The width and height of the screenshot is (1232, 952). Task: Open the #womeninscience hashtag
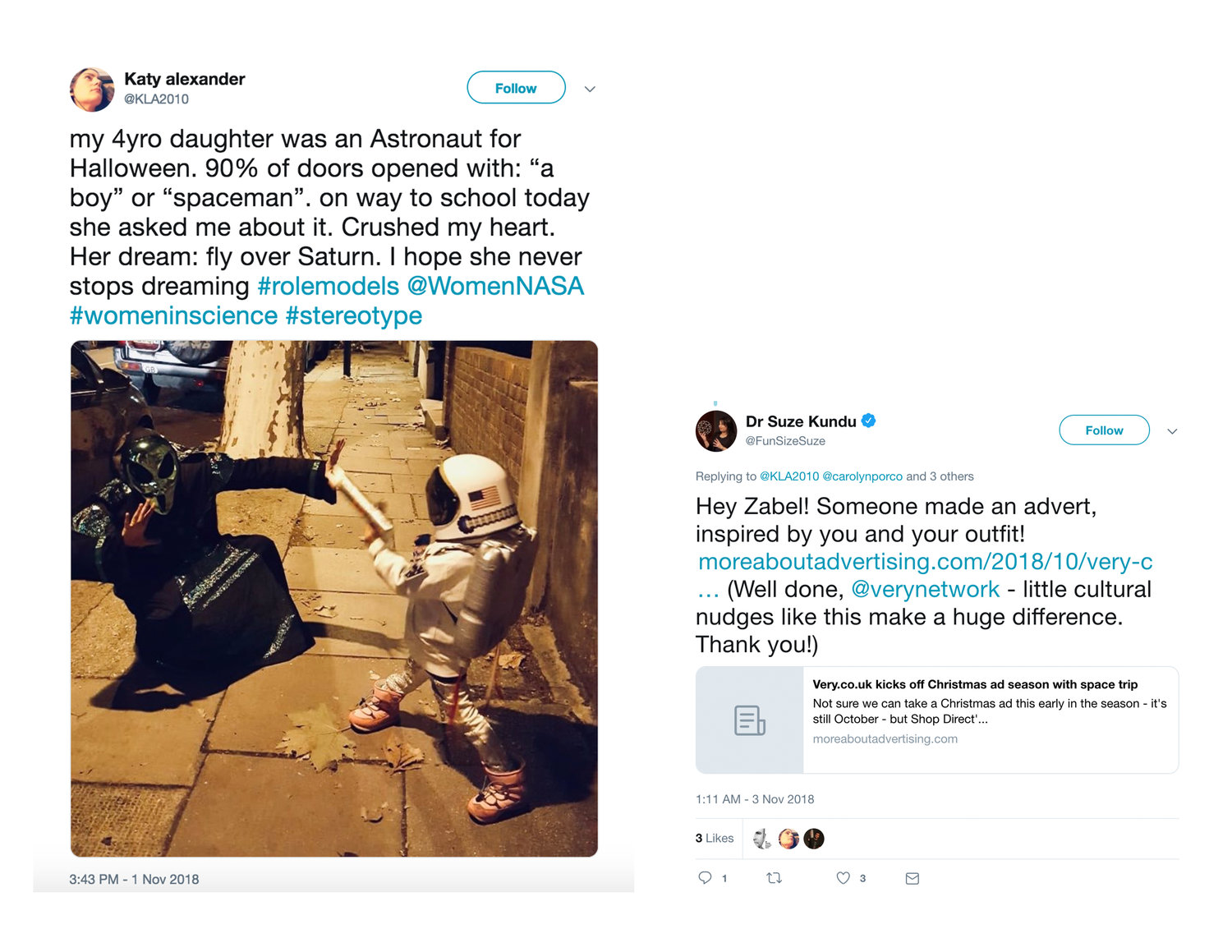tap(173, 315)
